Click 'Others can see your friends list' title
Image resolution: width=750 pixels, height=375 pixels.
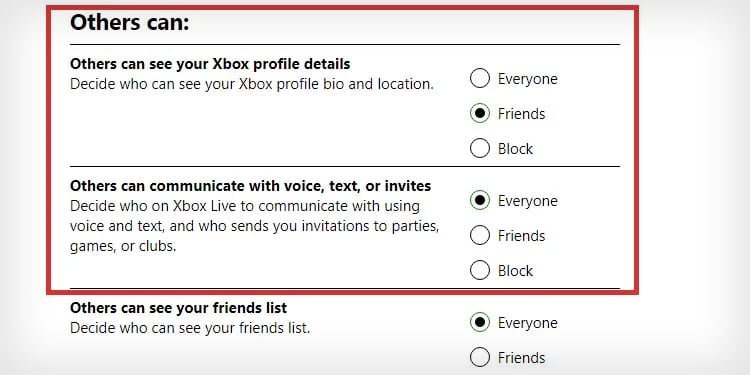pos(178,308)
